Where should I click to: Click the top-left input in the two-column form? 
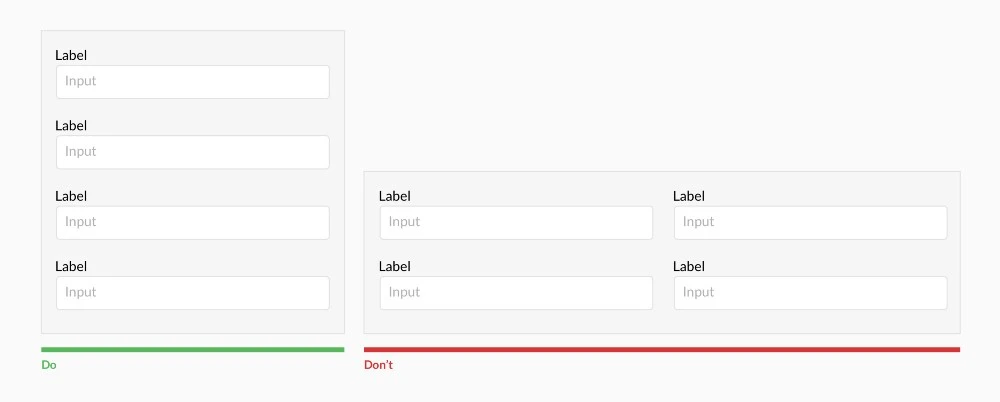516,223
